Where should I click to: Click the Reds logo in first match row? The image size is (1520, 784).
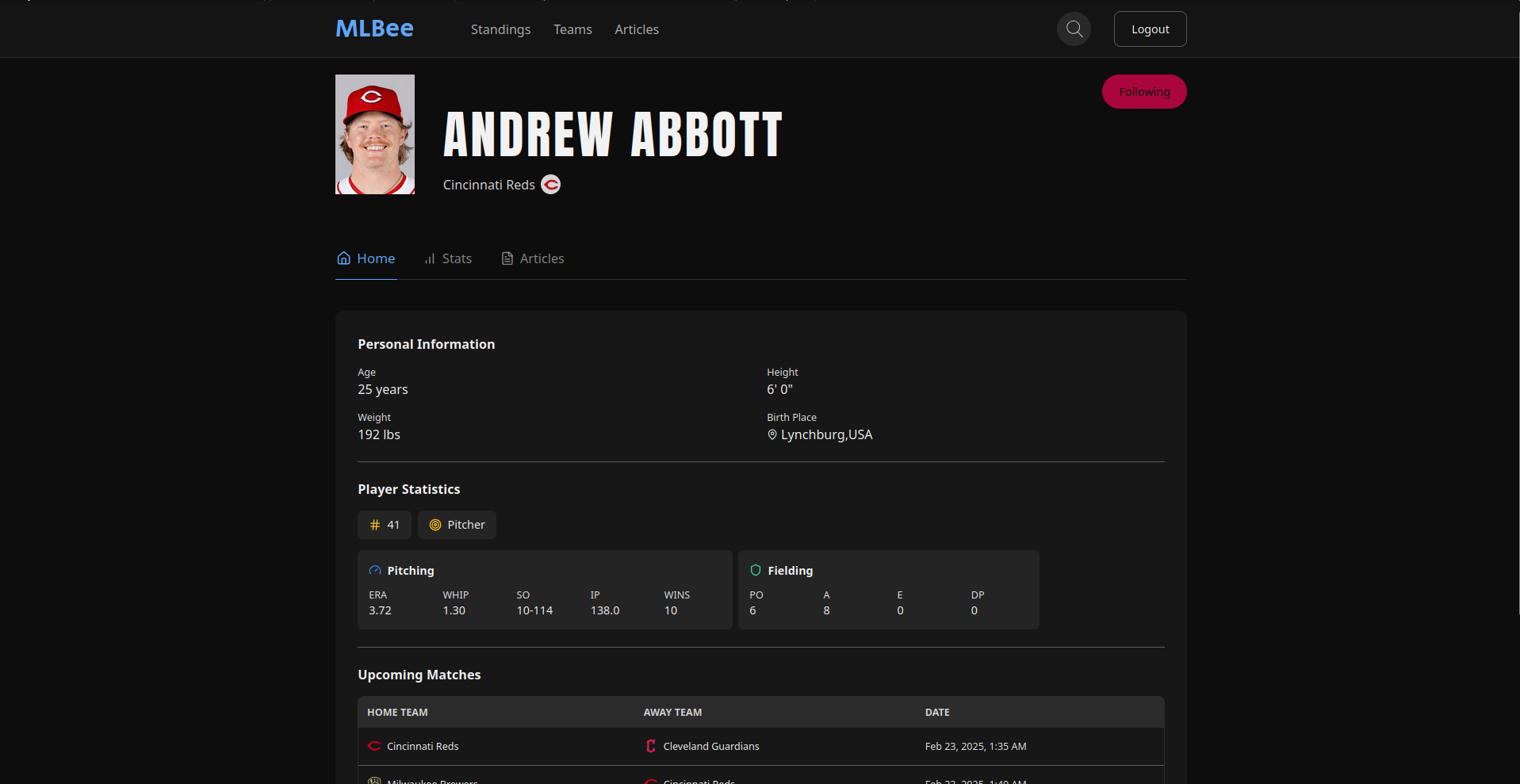pyautogui.click(x=374, y=746)
